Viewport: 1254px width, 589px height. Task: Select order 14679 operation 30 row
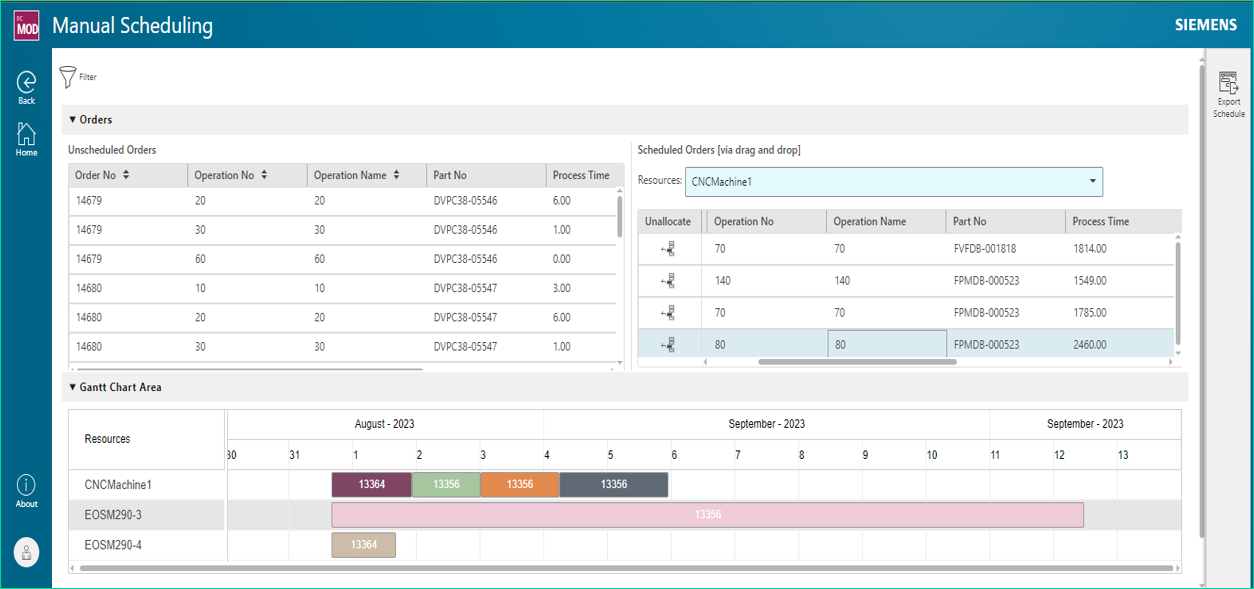(x=342, y=230)
